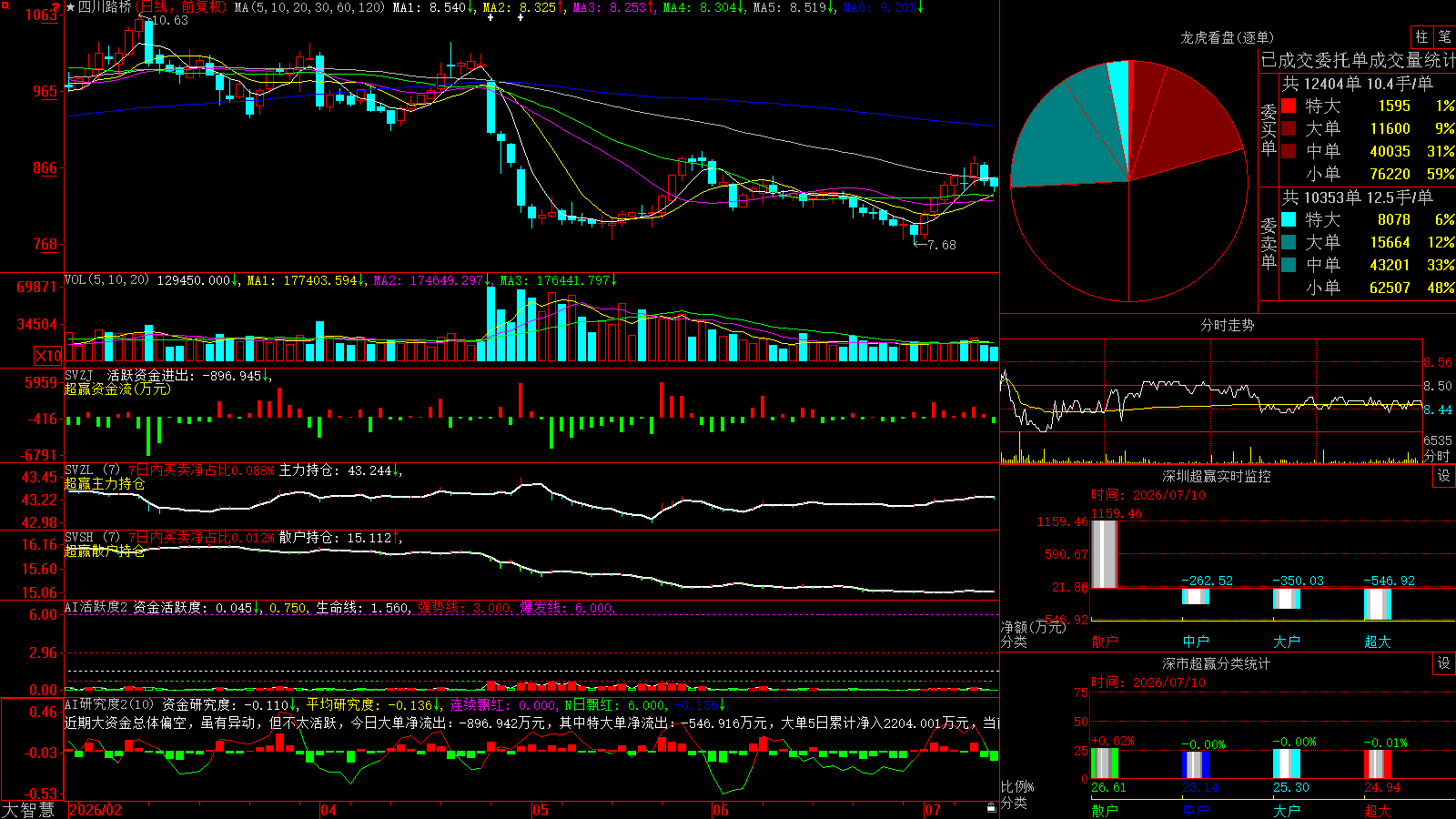Switch pie panel to 笔 view
The height and width of the screenshot is (819, 1456).
tap(1444, 36)
